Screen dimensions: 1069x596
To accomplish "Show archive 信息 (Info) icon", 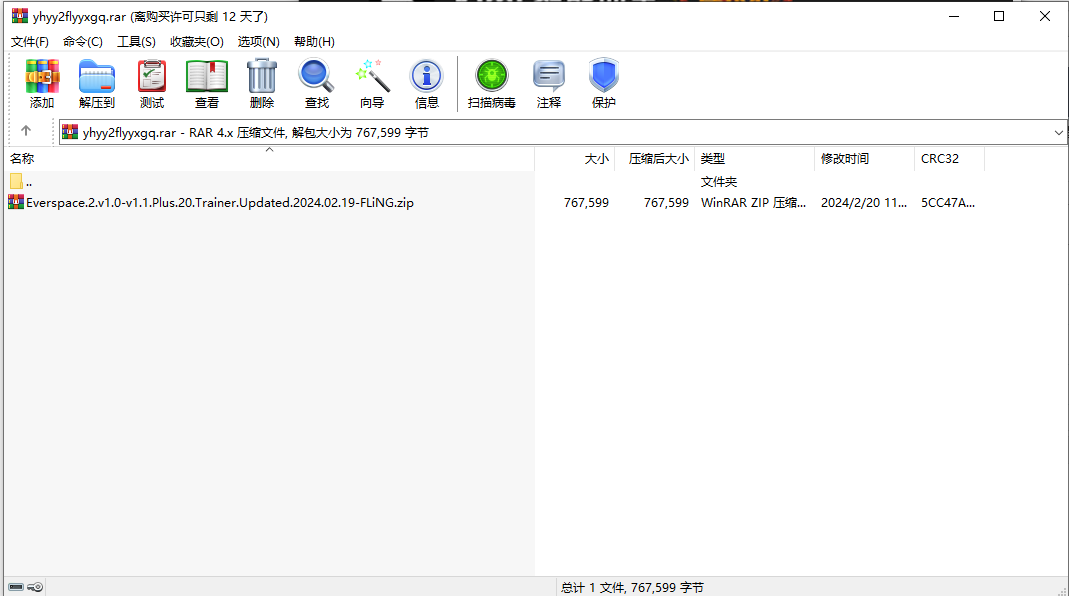I will point(427,83).
